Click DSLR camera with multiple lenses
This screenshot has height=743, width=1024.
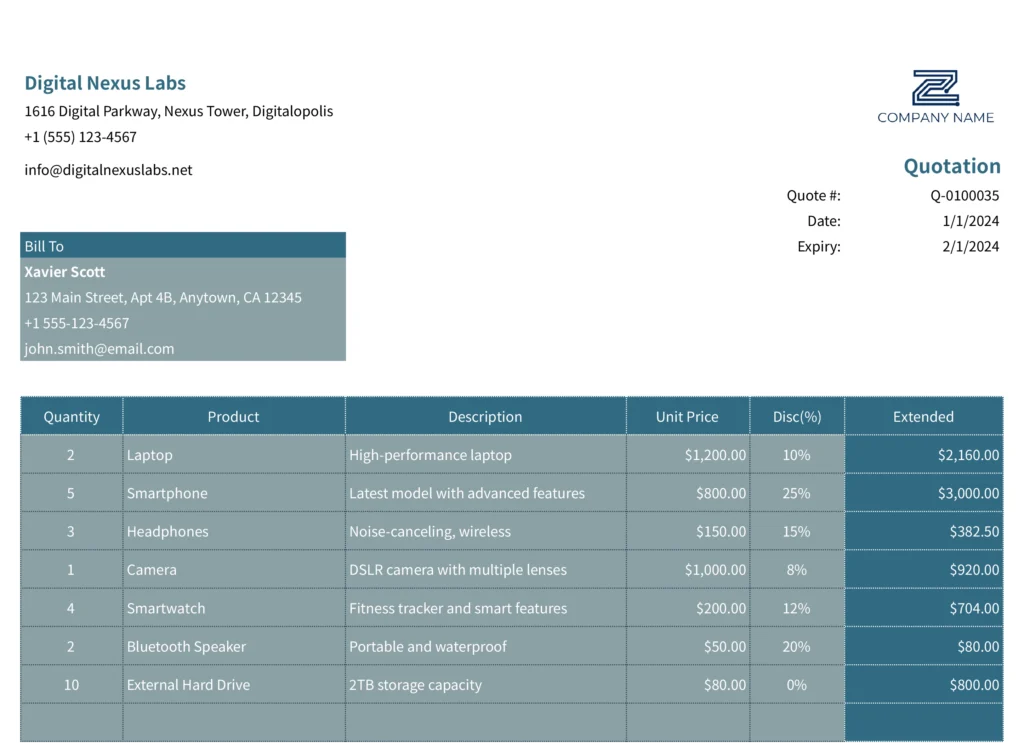click(486, 569)
